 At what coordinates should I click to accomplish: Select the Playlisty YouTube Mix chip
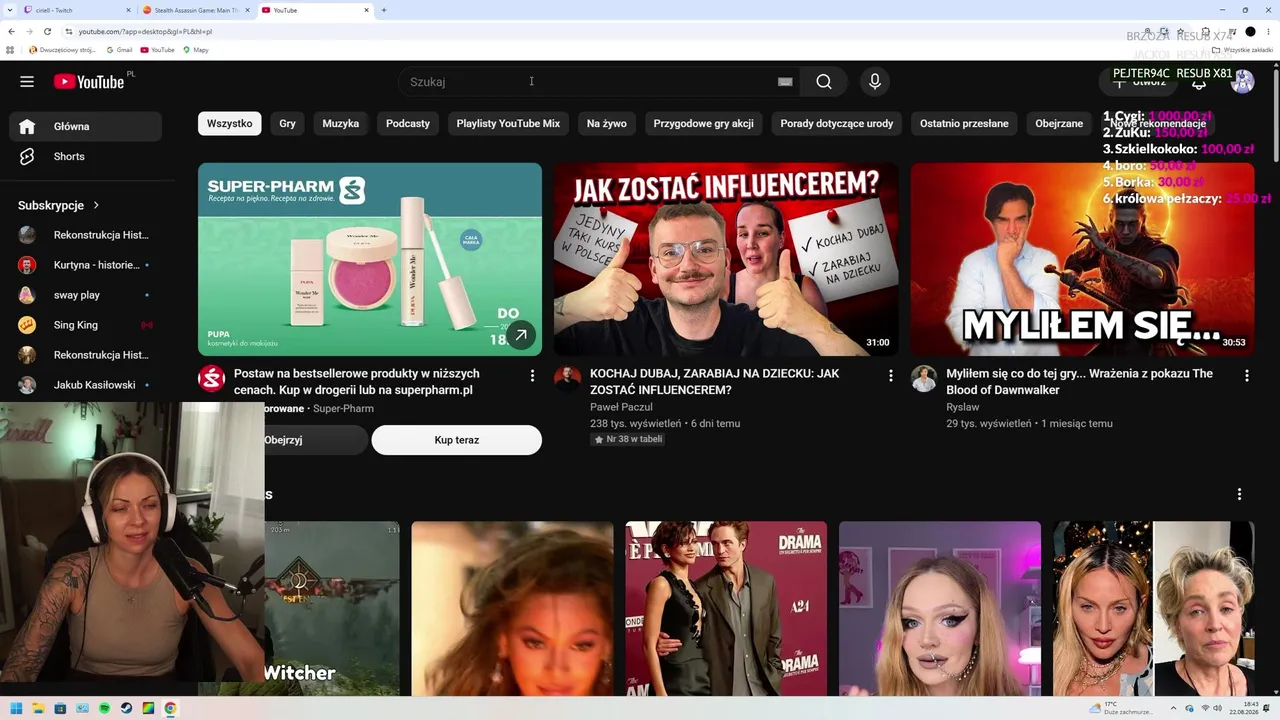click(x=508, y=123)
